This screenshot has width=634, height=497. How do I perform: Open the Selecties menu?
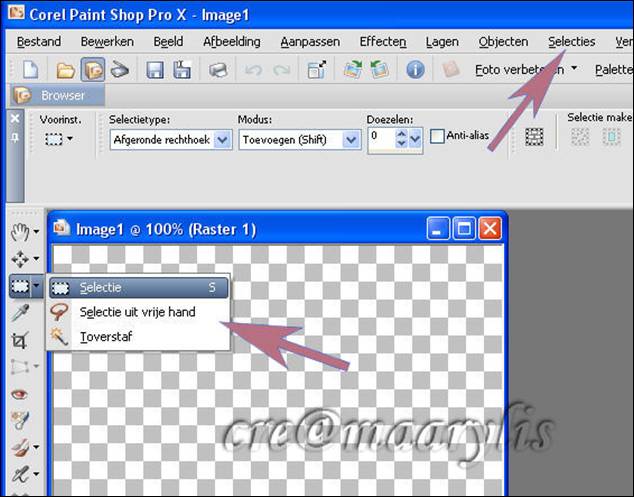(572, 42)
